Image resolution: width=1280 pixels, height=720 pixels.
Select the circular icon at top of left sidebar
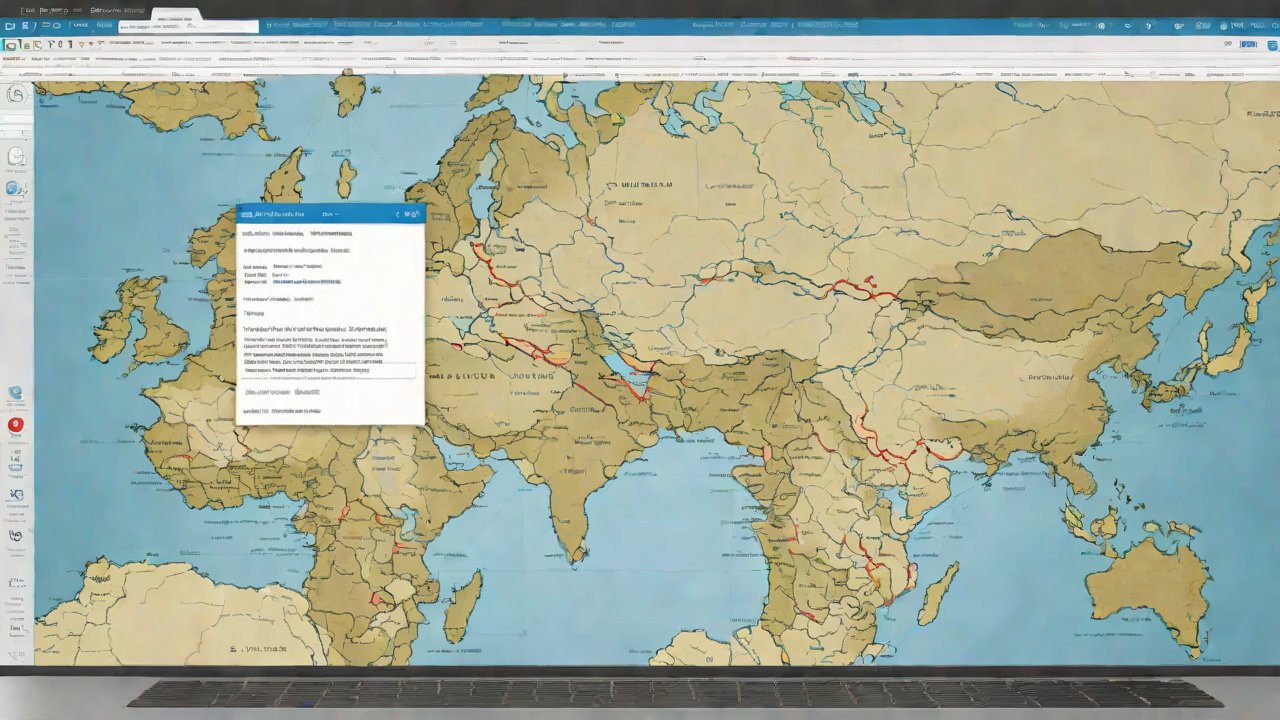[x=16, y=95]
